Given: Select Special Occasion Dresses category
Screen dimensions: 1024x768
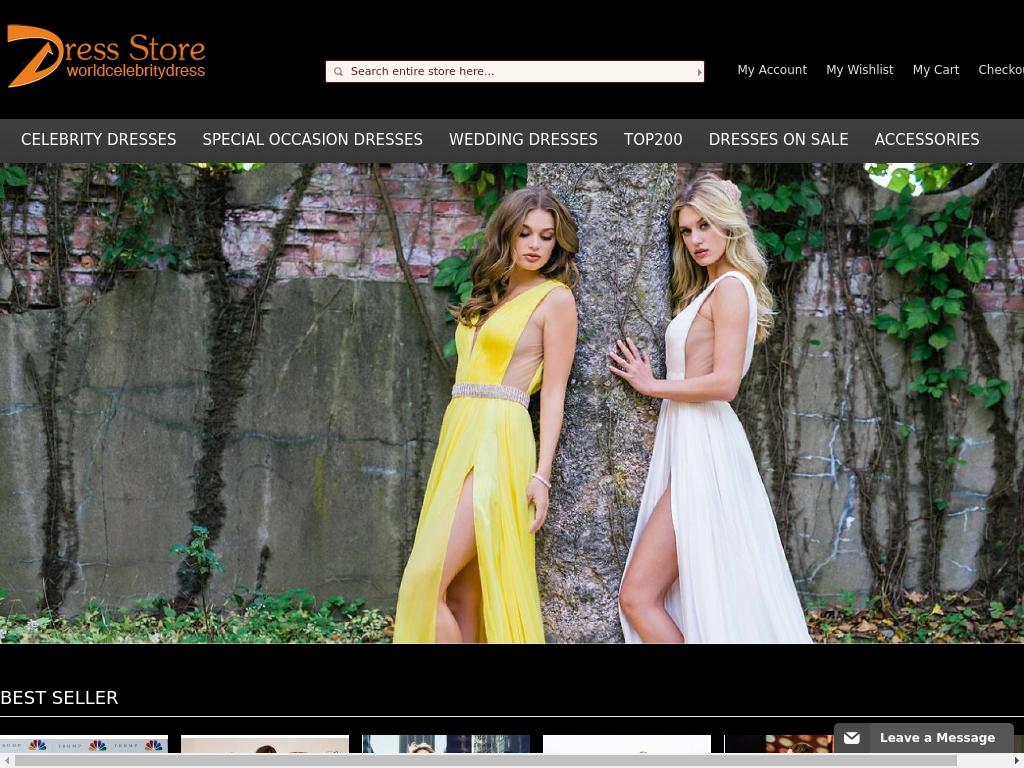Looking at the screenshot, I should coord(312,140).
